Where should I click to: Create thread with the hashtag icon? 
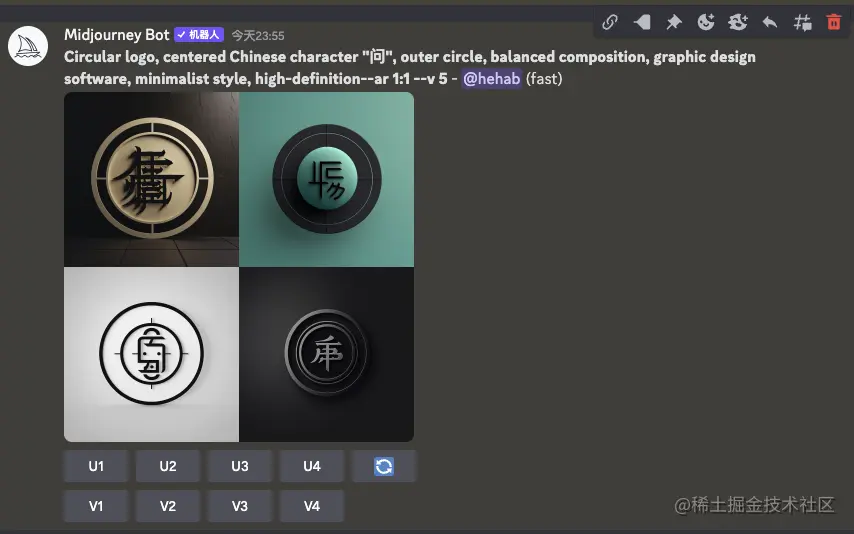(x=802, y=22)
